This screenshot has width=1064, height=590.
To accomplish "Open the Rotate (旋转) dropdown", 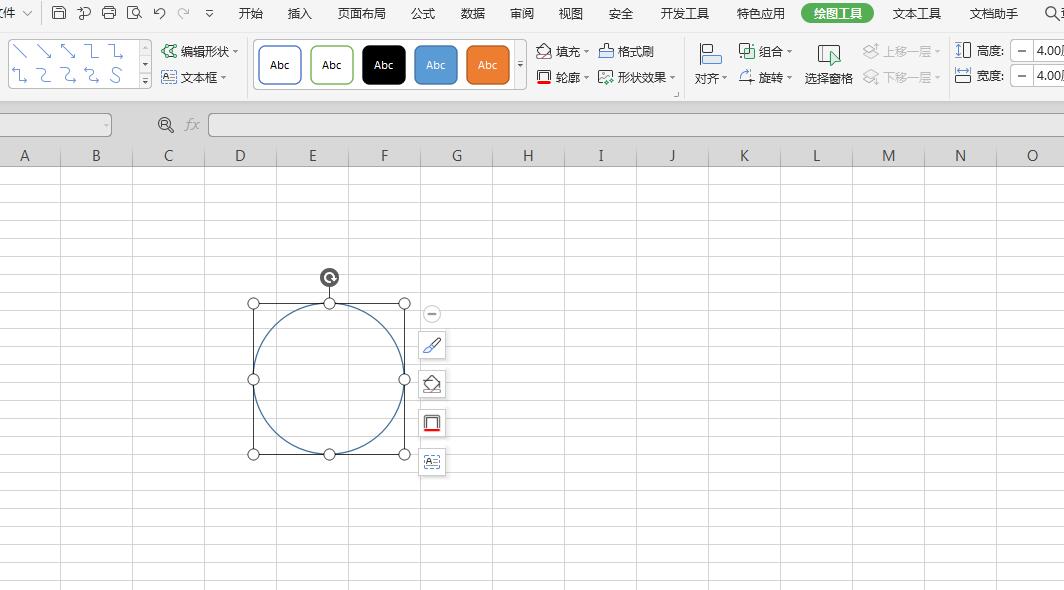I will (x=766, y=77).
